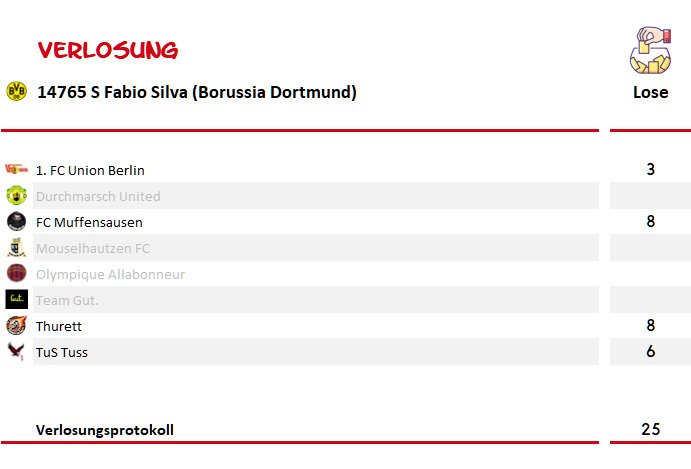
Task: Click the TuS Tuss eagle emblem
Action: click(x=16, y=351)
